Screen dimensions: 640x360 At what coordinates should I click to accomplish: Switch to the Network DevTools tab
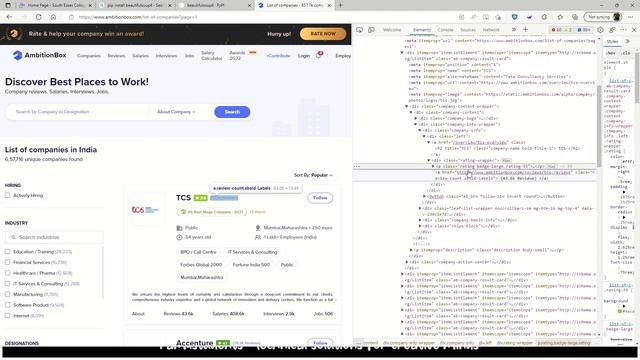pos(491,30)
